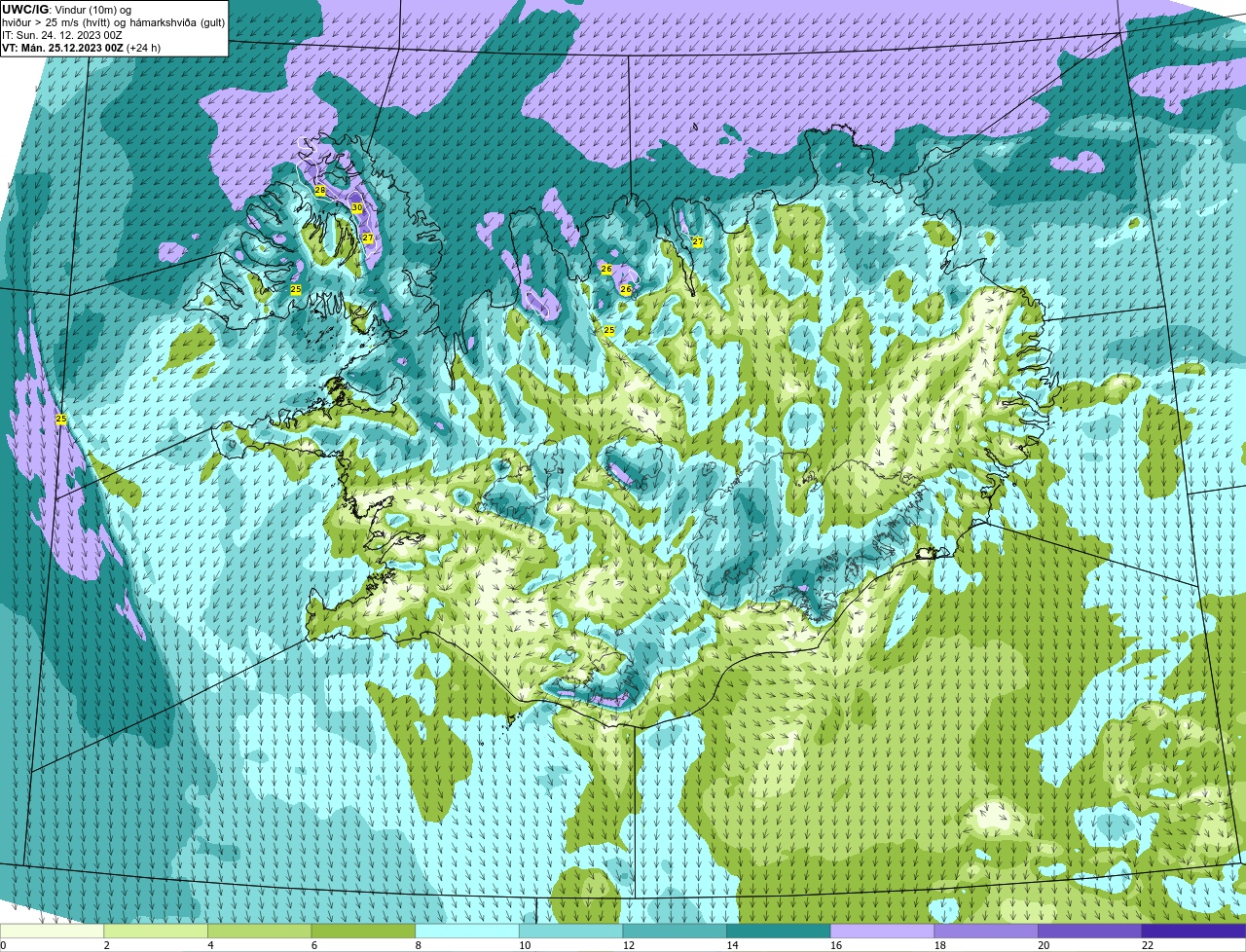
Task: Click the 6–8 m/s olive green legend swatch
Action: click(363, 931)
